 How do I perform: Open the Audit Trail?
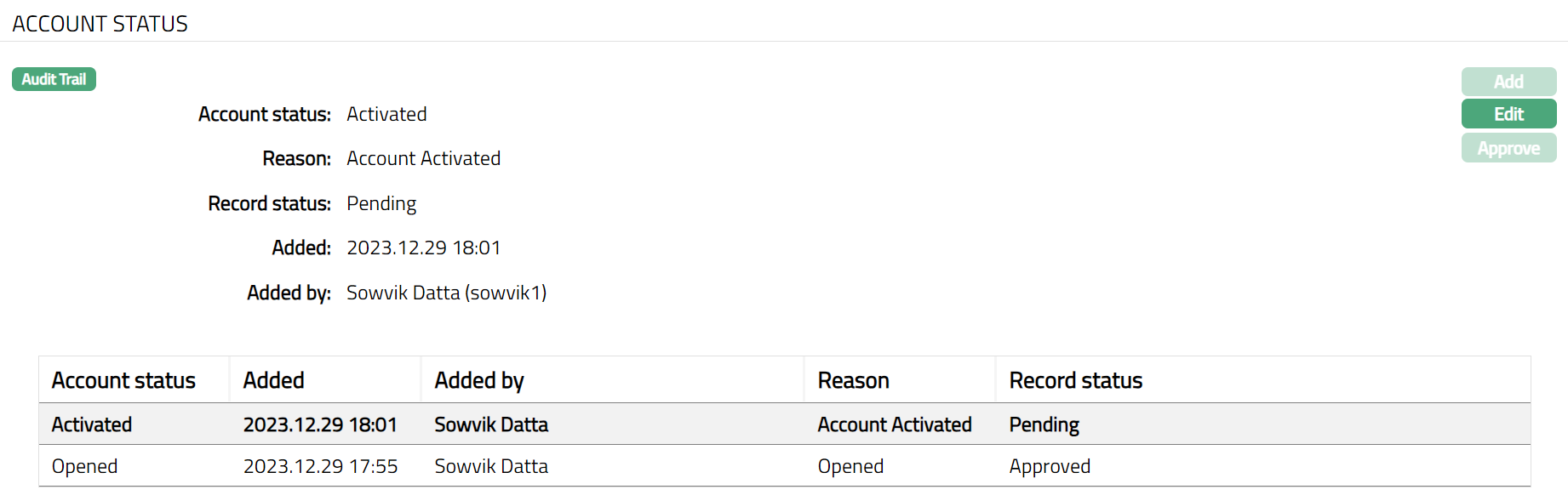[54, 79]
